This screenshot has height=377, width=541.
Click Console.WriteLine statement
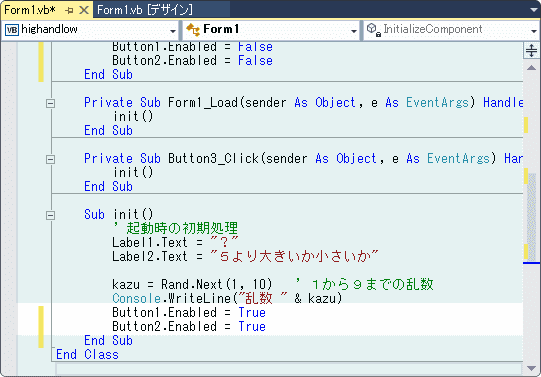coord(227,298)
